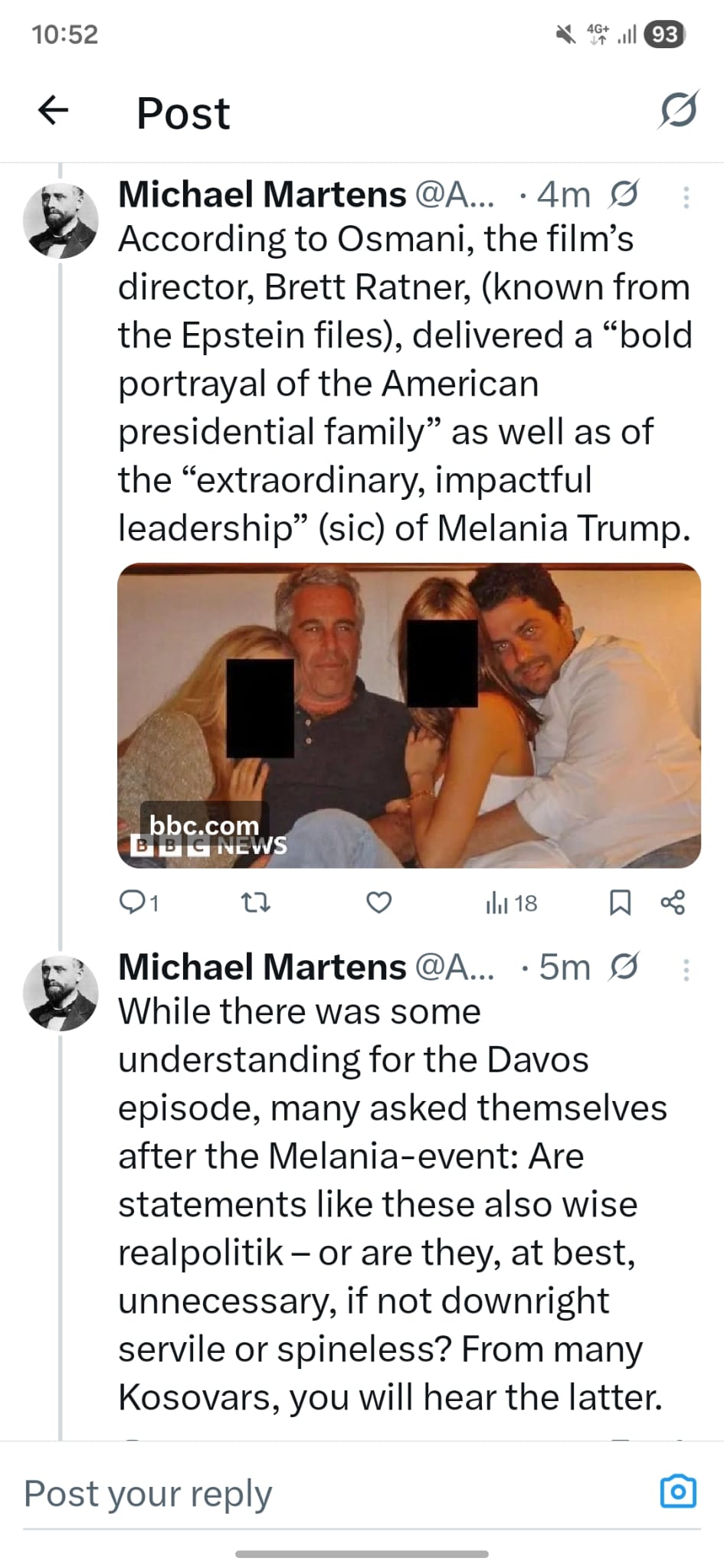Tap the share icon

pyautogui.click(x=672, y=903)
